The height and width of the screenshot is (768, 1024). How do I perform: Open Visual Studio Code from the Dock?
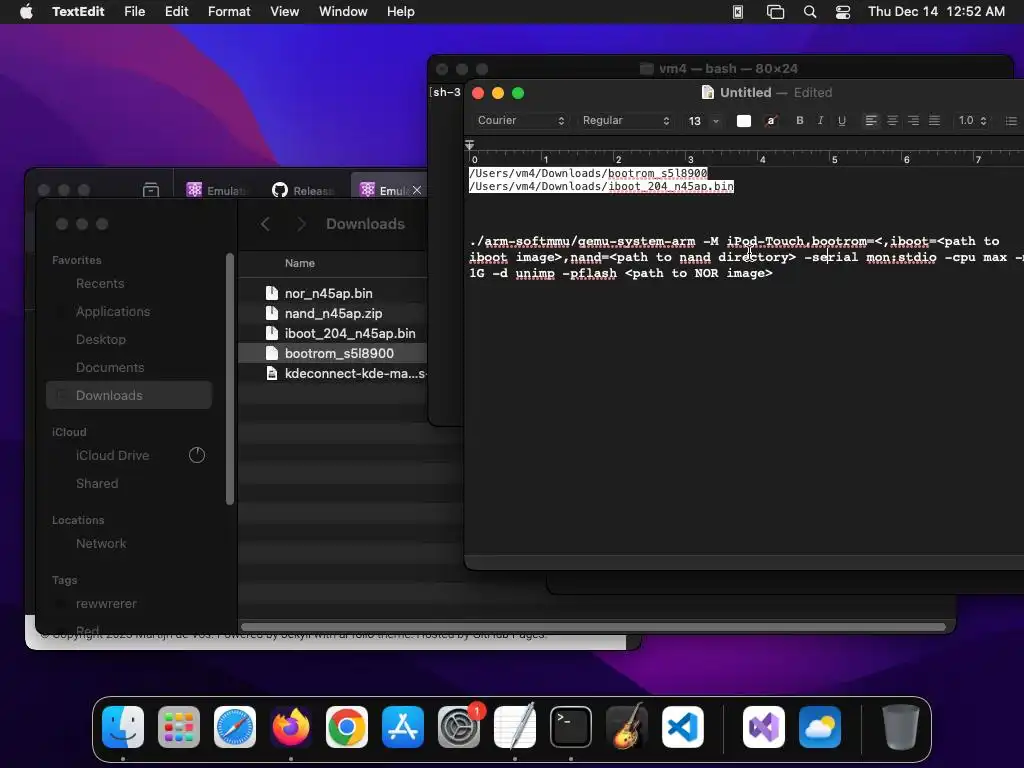(682, 727)
